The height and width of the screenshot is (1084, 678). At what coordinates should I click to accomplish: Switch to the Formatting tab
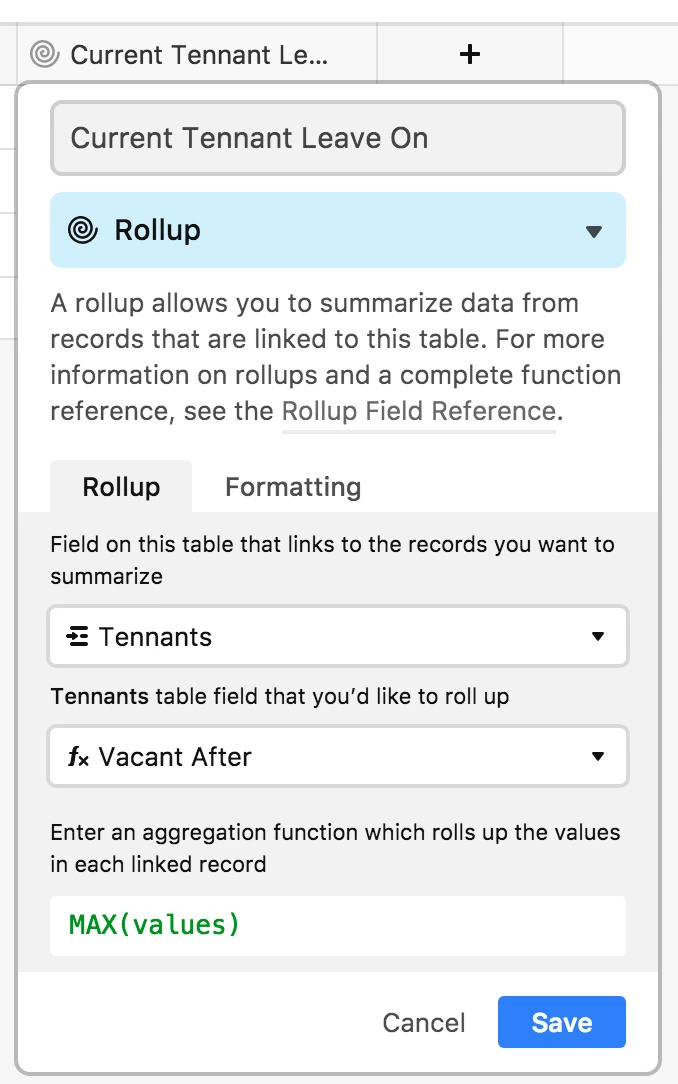click(293, 487)
